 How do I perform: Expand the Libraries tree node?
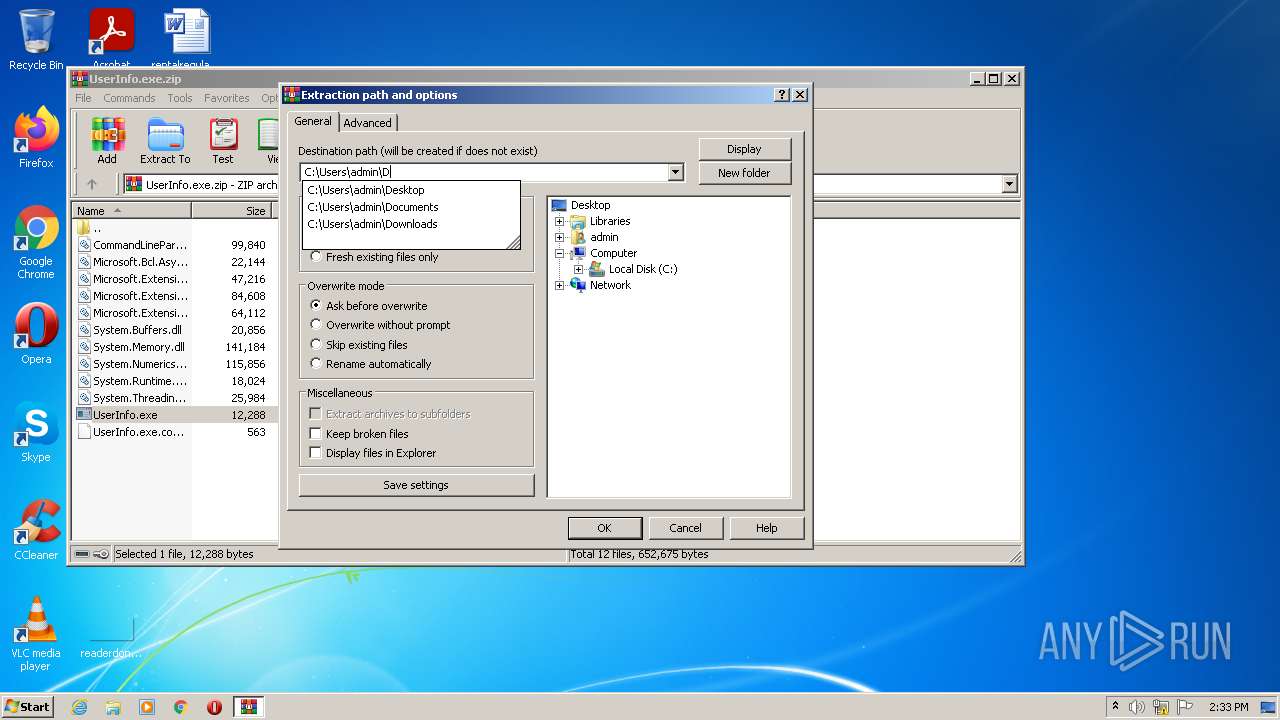[x=560, y=221]
